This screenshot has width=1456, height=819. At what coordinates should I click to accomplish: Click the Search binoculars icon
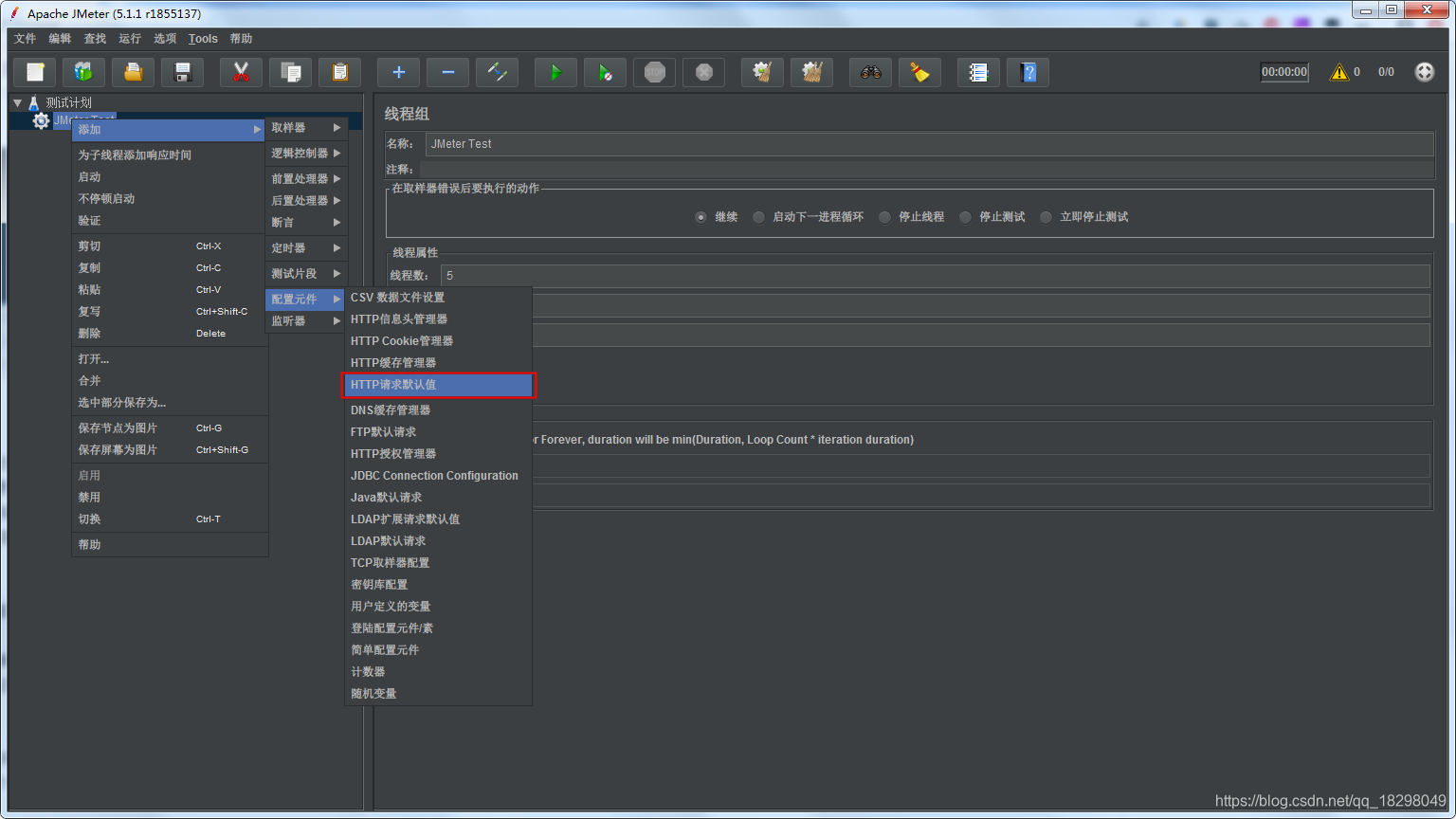(x=871, y=72)
